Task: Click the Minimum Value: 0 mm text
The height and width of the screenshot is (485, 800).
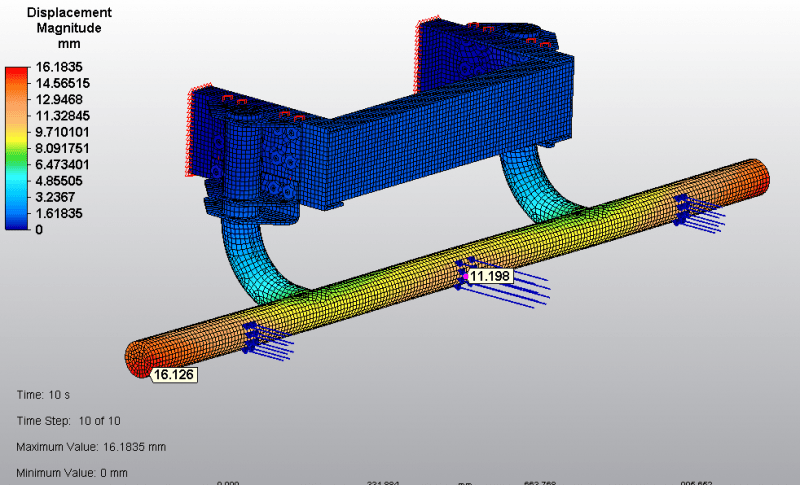Action: tap(72, 473)
